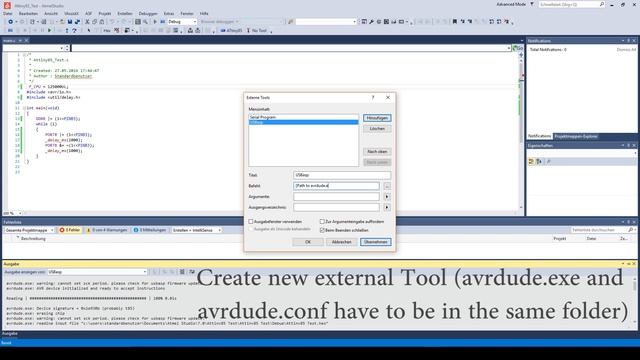The image size is (640, 360).
Task: Toggle the 0 von 4 Warnungen filter
Action: coord(107,230)
